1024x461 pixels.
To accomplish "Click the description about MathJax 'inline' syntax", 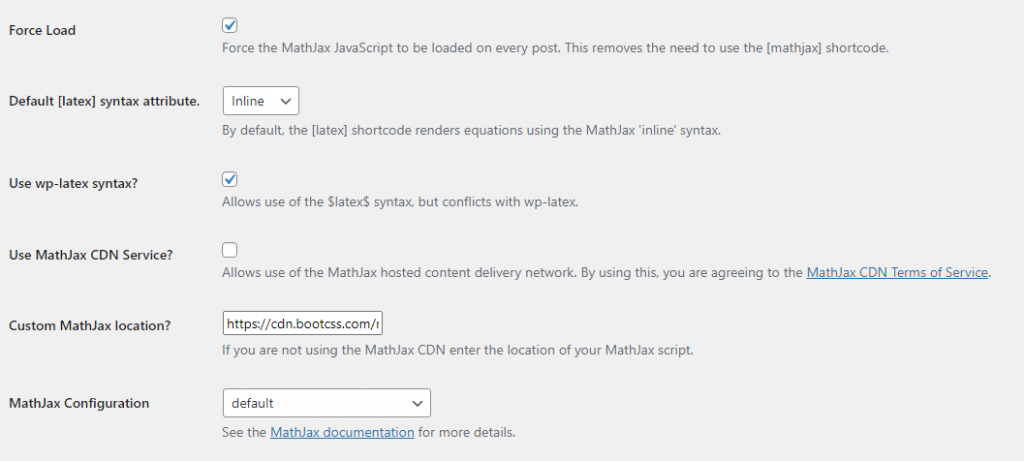I will [470, 129].
